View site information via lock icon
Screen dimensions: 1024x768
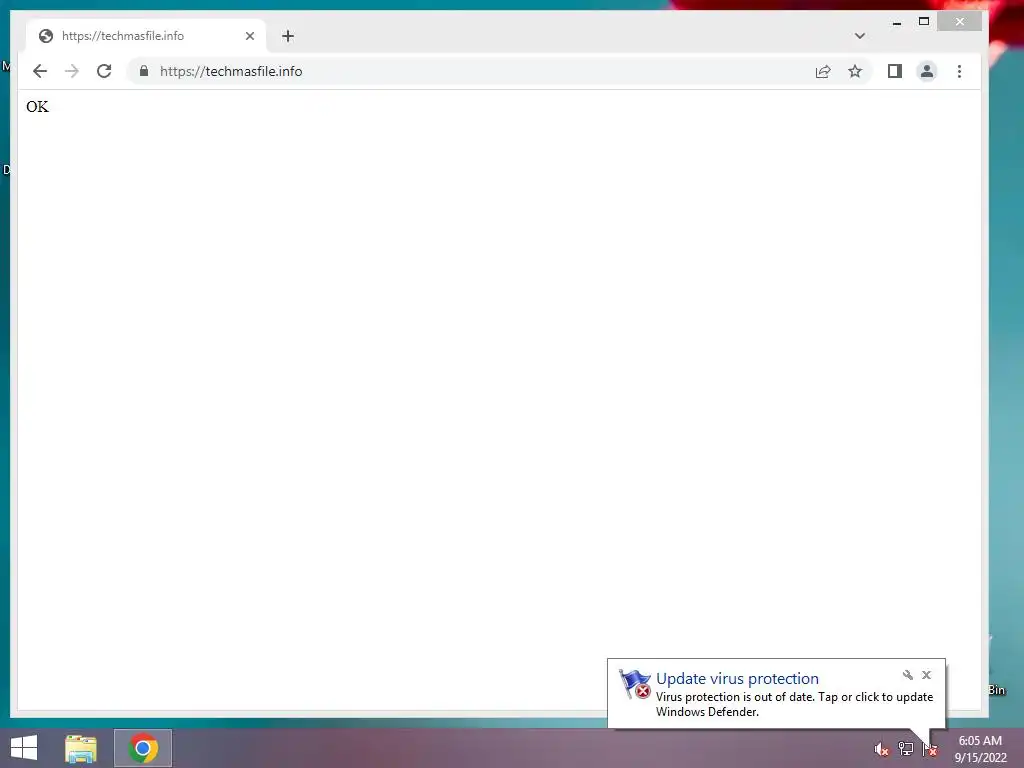click(144, 71)
